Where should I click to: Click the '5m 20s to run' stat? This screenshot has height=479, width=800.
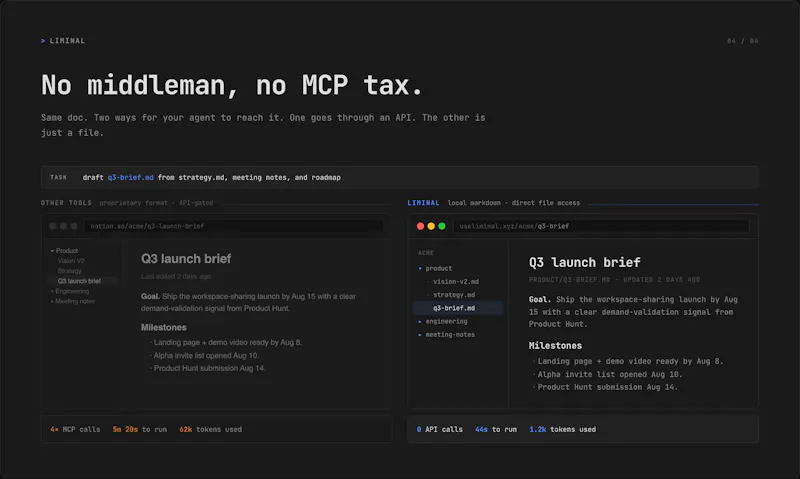click(140, 430)
